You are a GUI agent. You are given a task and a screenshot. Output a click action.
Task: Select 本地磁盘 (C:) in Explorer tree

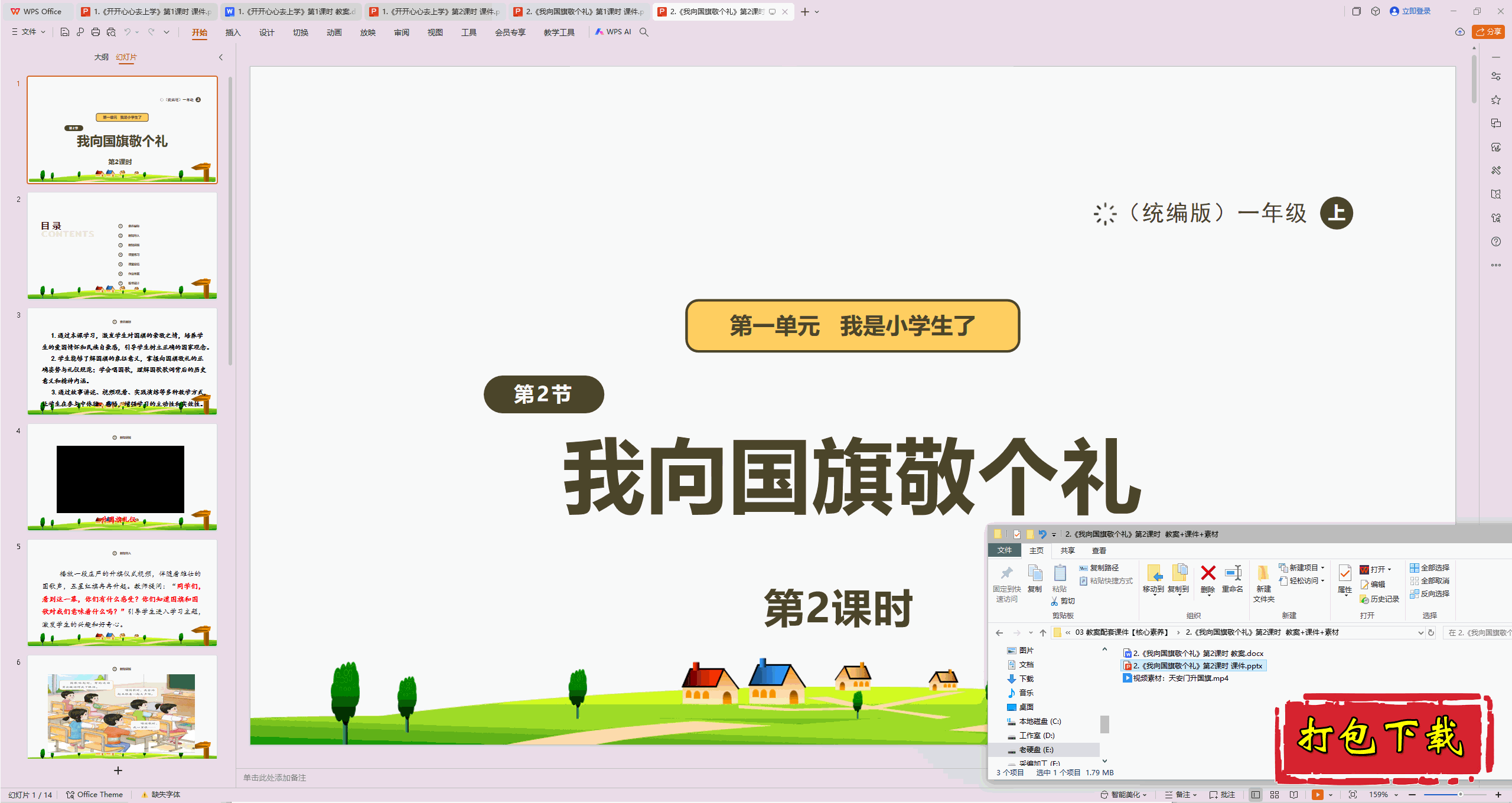click(1034, 722)
